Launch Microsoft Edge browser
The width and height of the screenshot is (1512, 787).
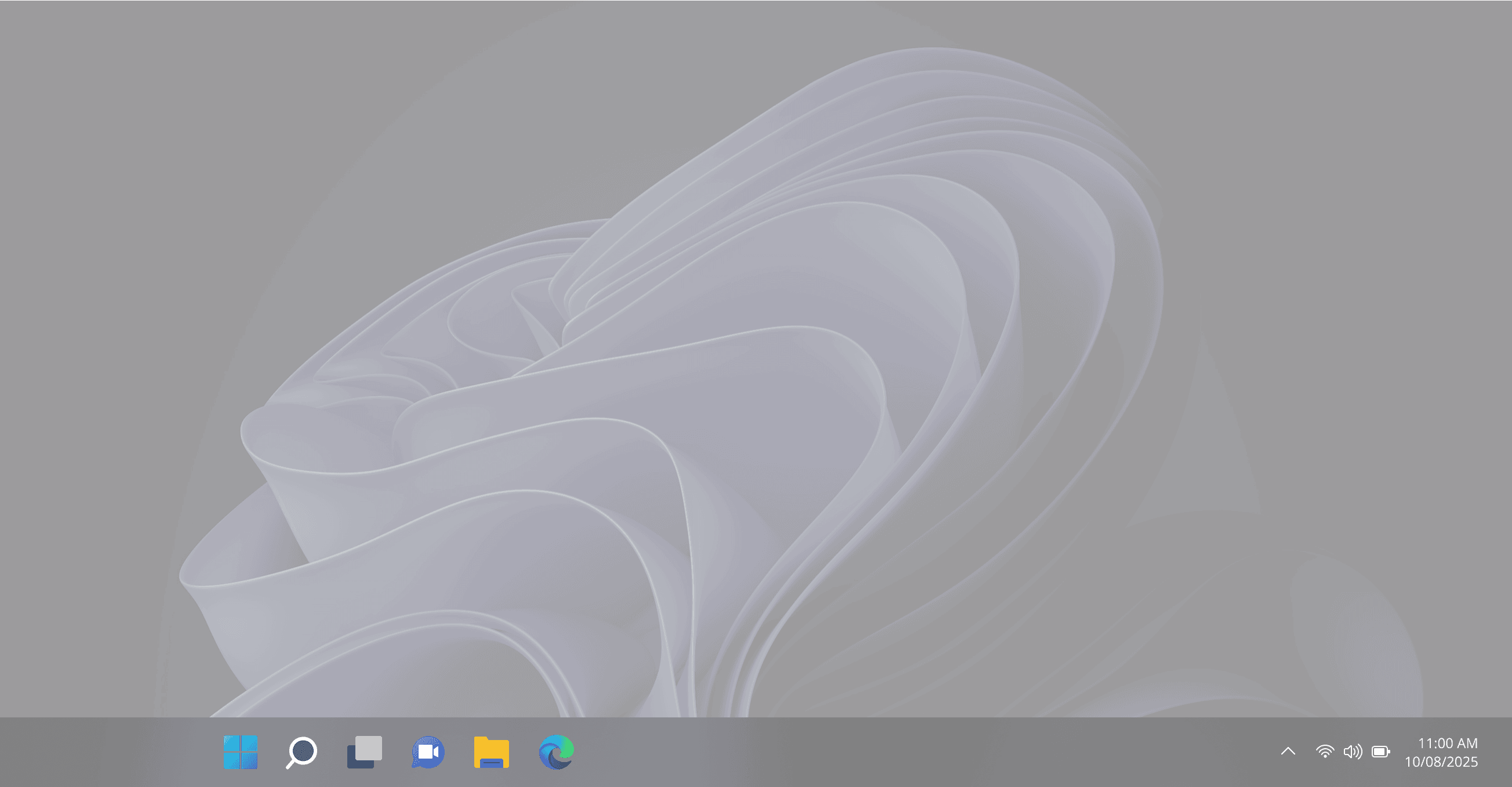556,752
